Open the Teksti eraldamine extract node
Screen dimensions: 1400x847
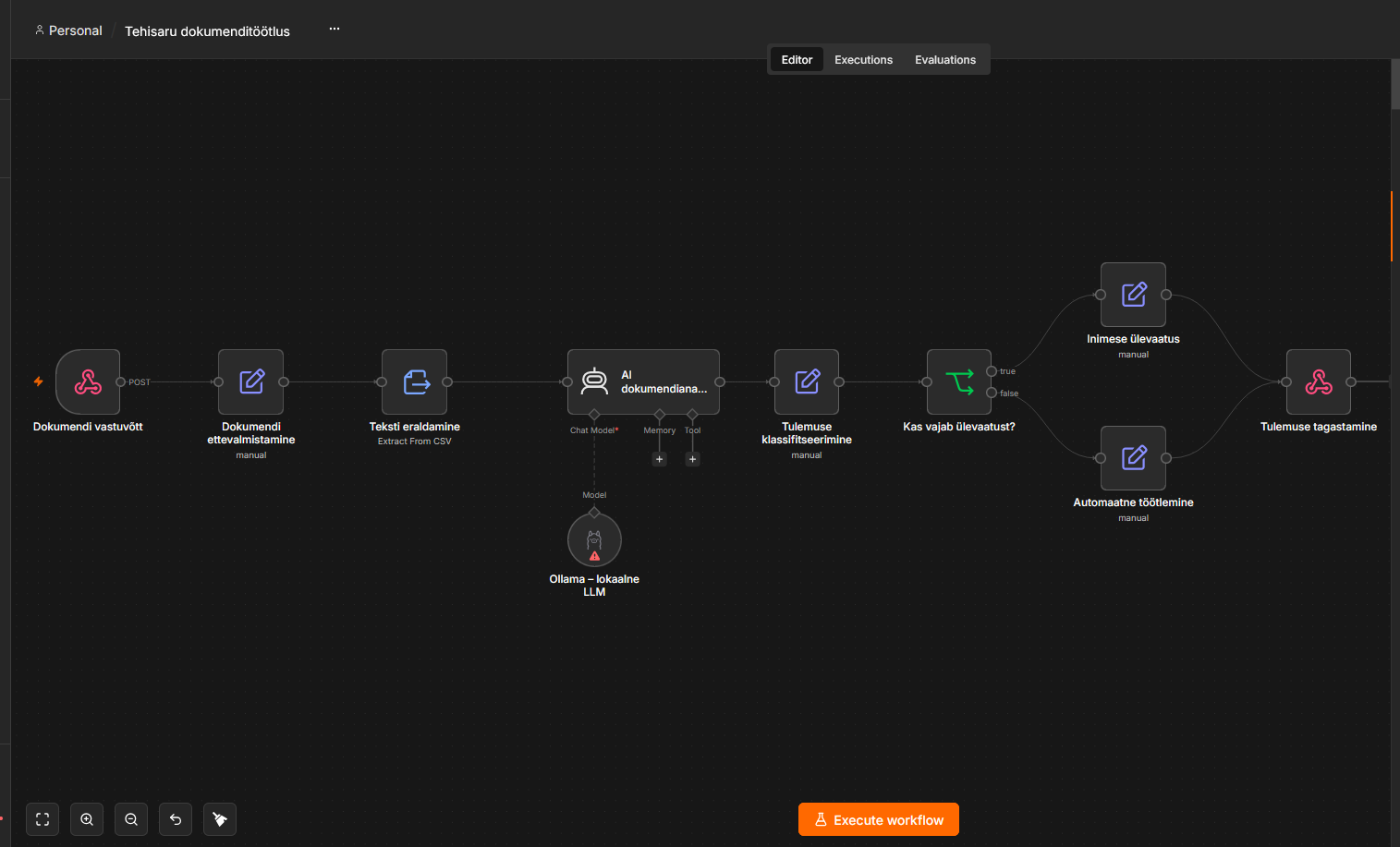(415, 381)
